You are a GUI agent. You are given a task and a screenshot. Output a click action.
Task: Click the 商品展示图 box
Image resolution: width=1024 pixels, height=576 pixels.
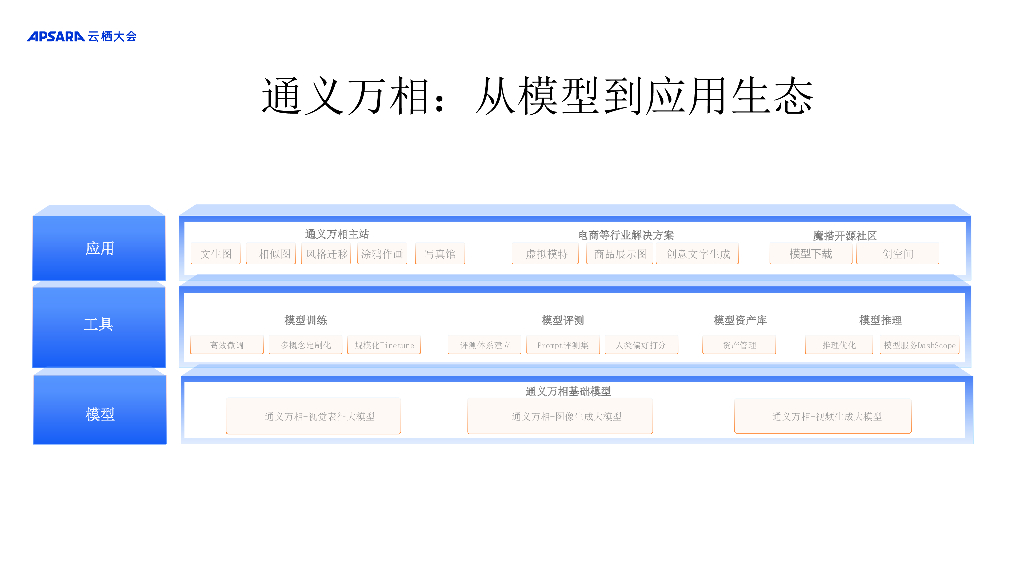click(x=620, y=254)
